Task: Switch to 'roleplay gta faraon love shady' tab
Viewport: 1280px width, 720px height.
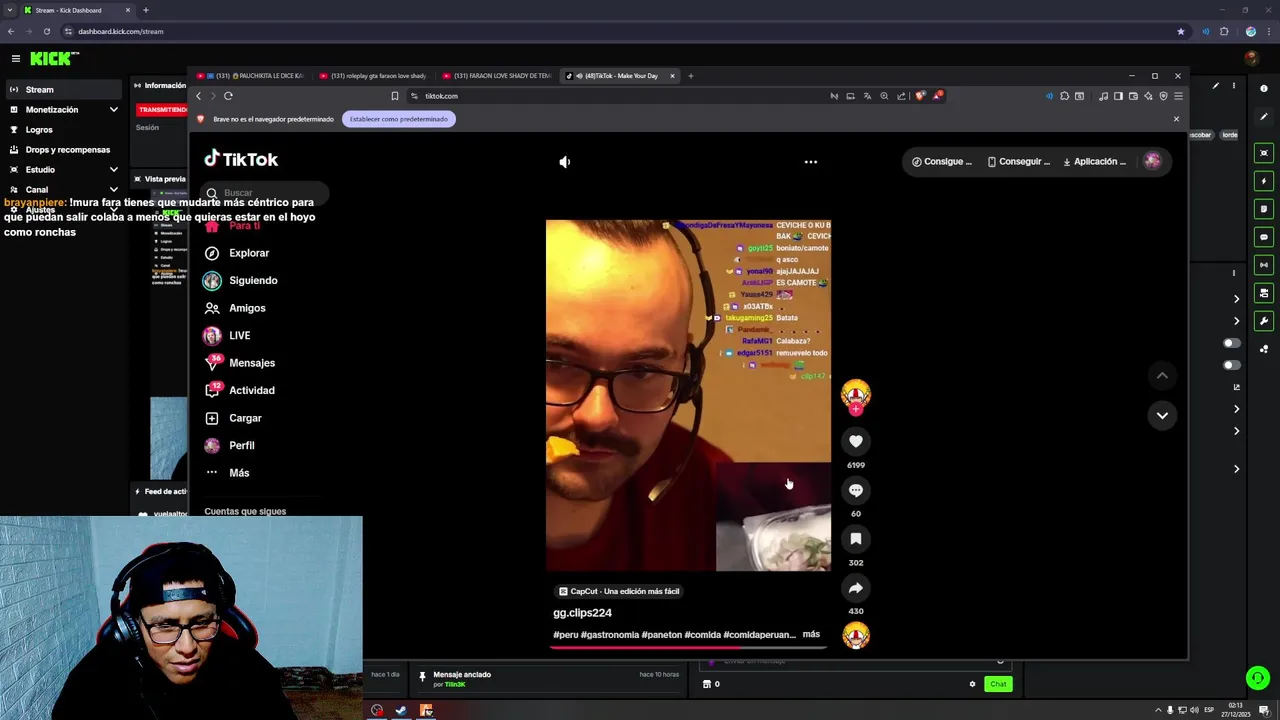Action: (x=375, y=76)
